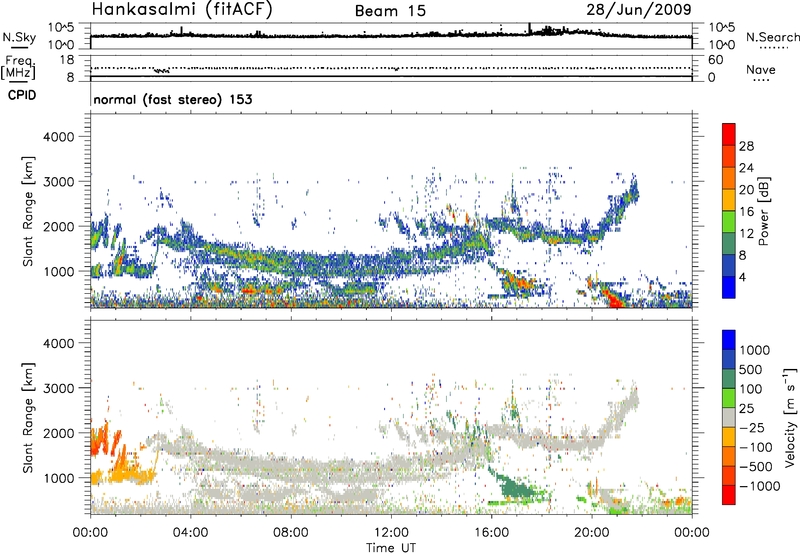Screen dimensions: 800x554
Task: Click the -25 label on velocity colorbar
Action: 752,428
